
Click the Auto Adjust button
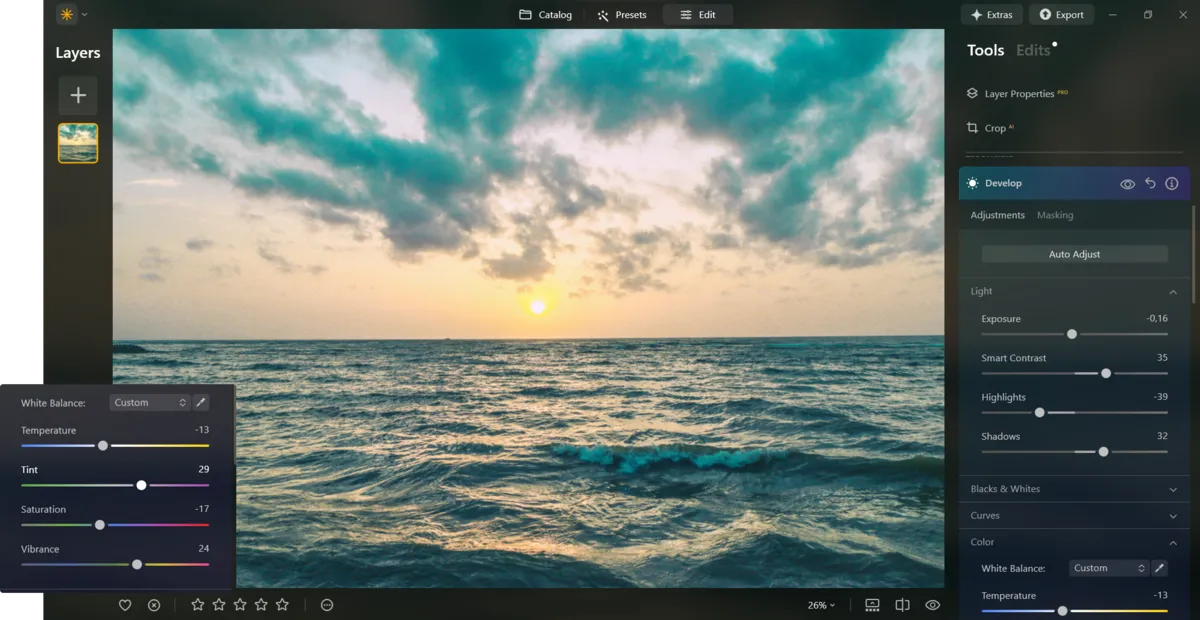[1074, 254]
